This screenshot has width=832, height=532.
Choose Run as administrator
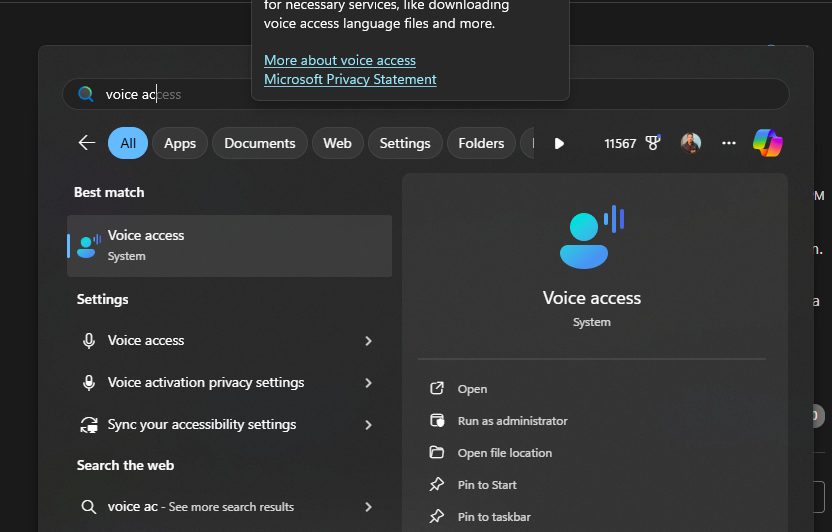point(513,421)
